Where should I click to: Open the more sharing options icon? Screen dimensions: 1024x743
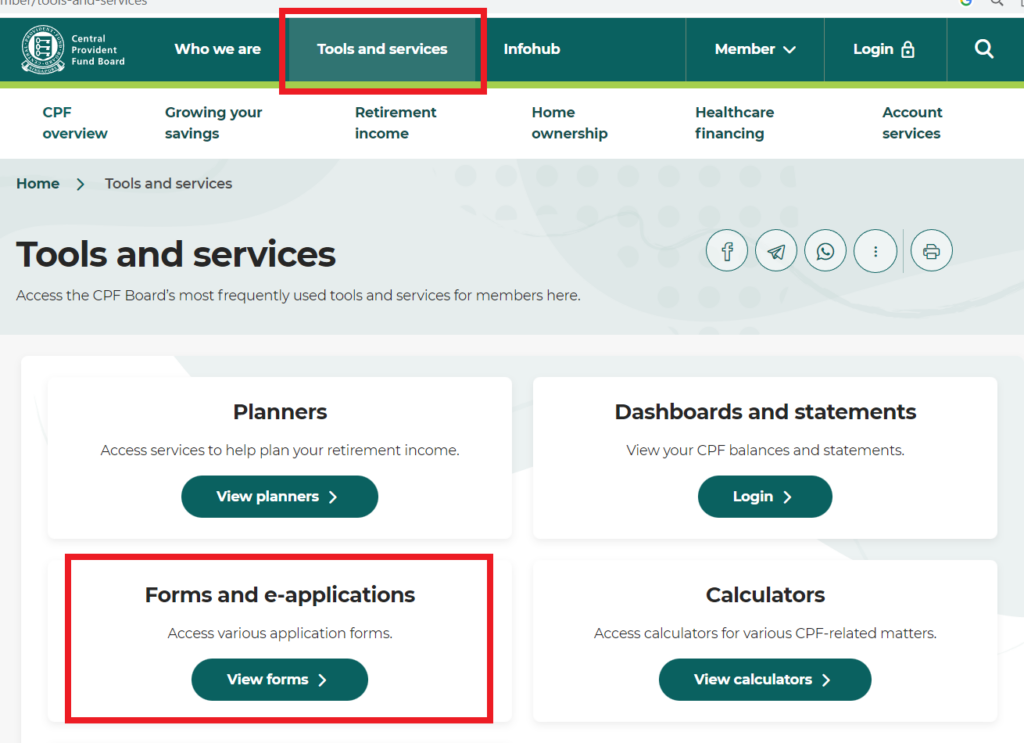click(x=875, y=251)
